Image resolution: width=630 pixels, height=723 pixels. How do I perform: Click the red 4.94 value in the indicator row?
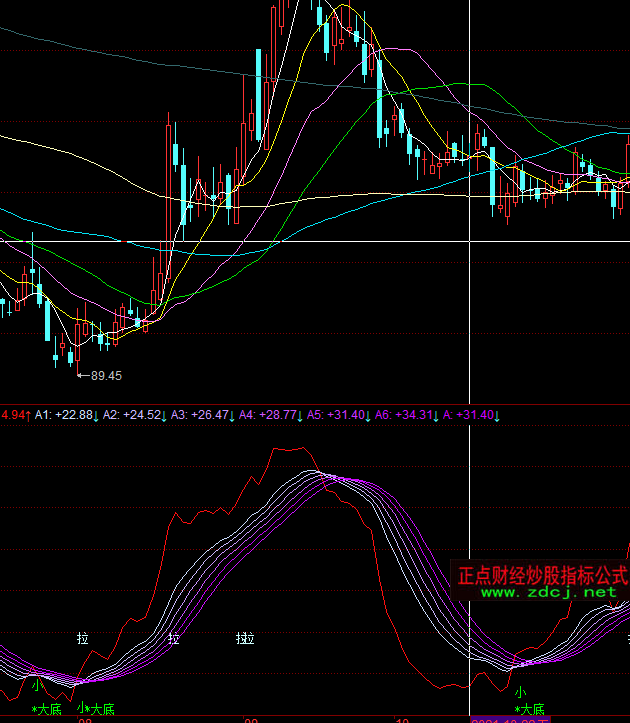point(14,414)
